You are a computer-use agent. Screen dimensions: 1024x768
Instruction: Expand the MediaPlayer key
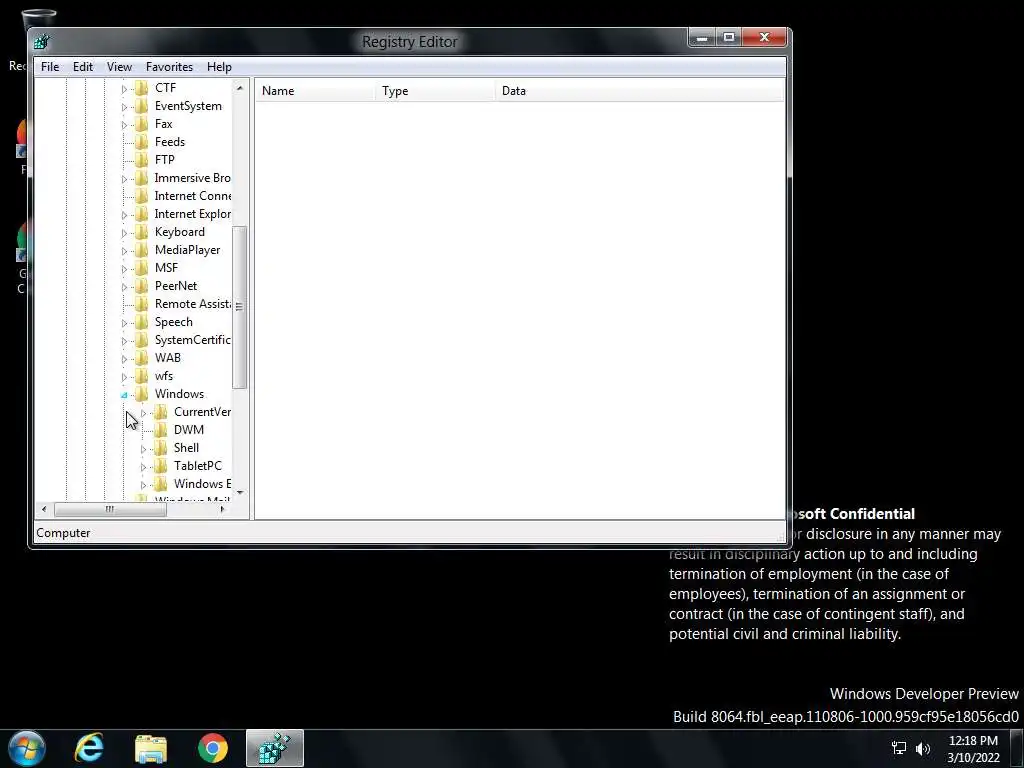[124, 251]
